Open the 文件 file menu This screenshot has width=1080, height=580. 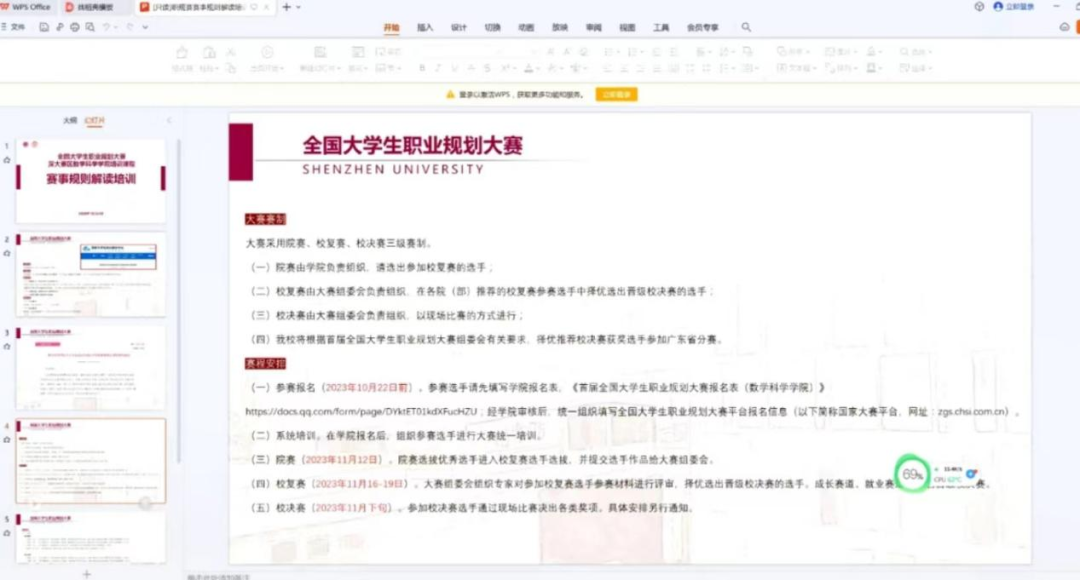[x=17, y=27]
